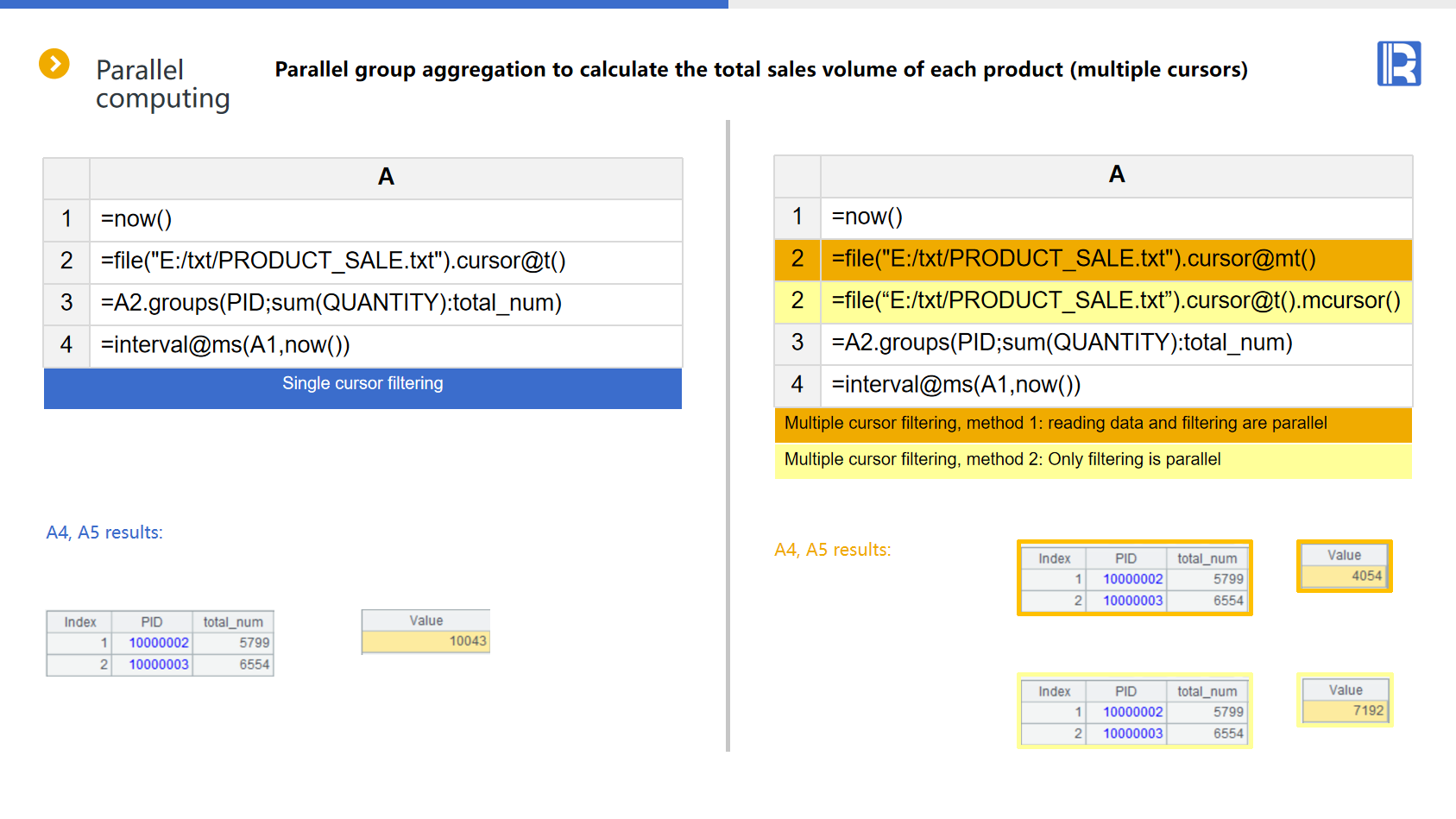Image resolution: width=1456 pixels, height=819 pixels.
Task: Click the blue "A4, A5 results:" label
Action: pyautogui.click(x=104, y=532)
